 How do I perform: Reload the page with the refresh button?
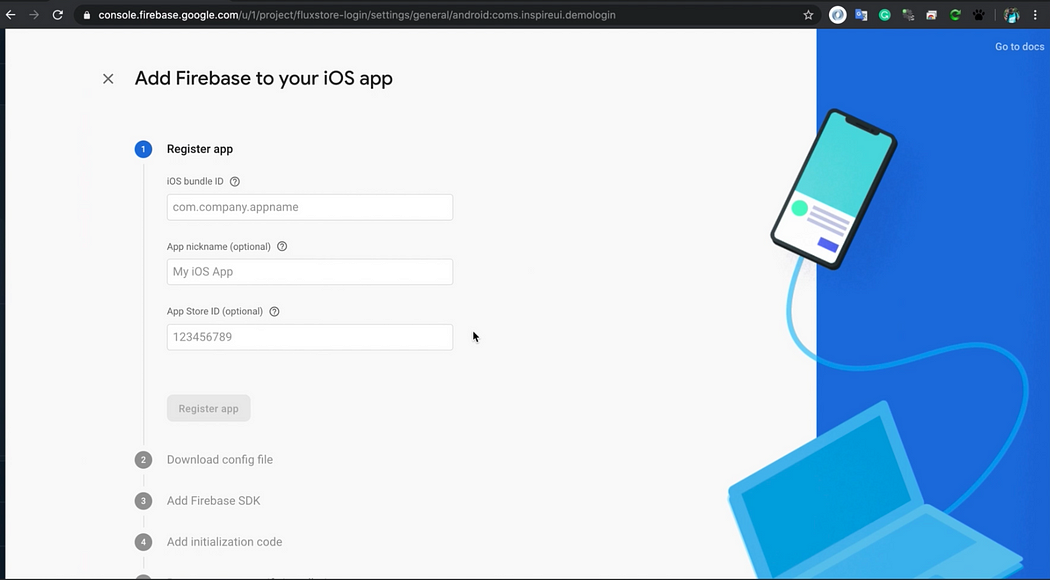(x=58, y=15)
